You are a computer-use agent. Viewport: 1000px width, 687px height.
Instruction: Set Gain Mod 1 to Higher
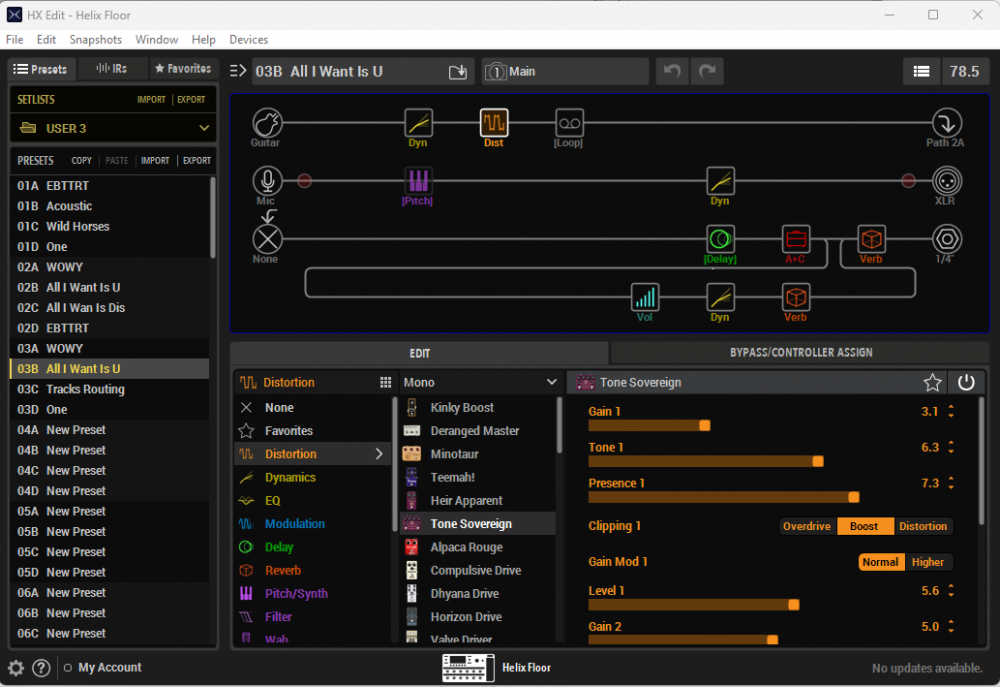pyautogui.click(x=927, y=562)
